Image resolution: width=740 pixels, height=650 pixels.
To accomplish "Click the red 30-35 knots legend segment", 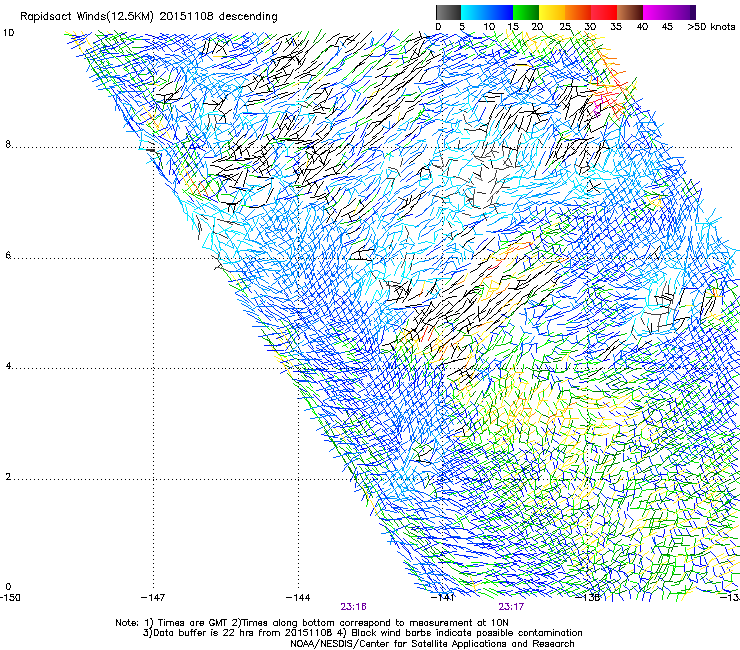I will [604, 12].
